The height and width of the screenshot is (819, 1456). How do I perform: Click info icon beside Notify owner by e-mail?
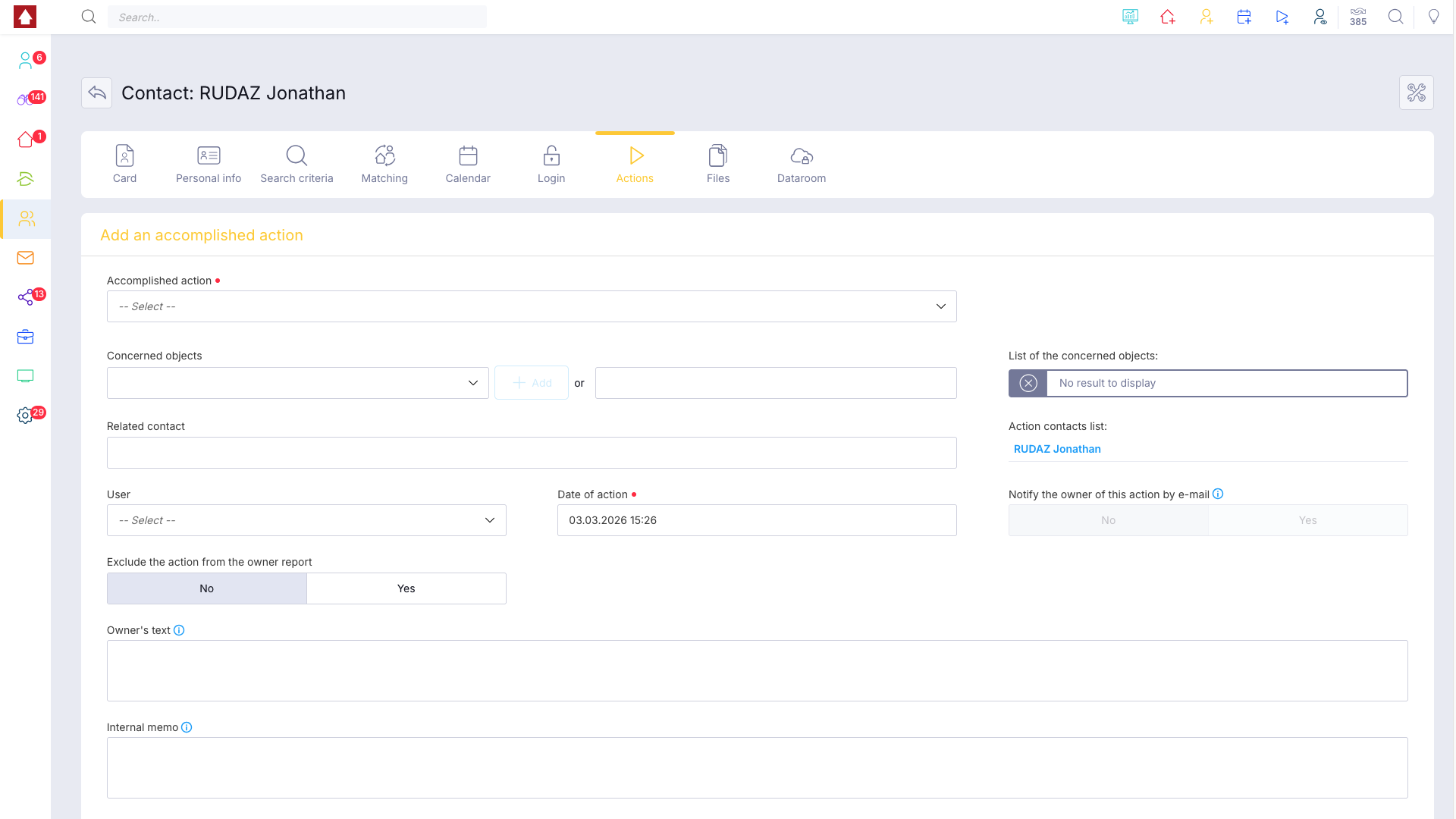(1218, 494)
